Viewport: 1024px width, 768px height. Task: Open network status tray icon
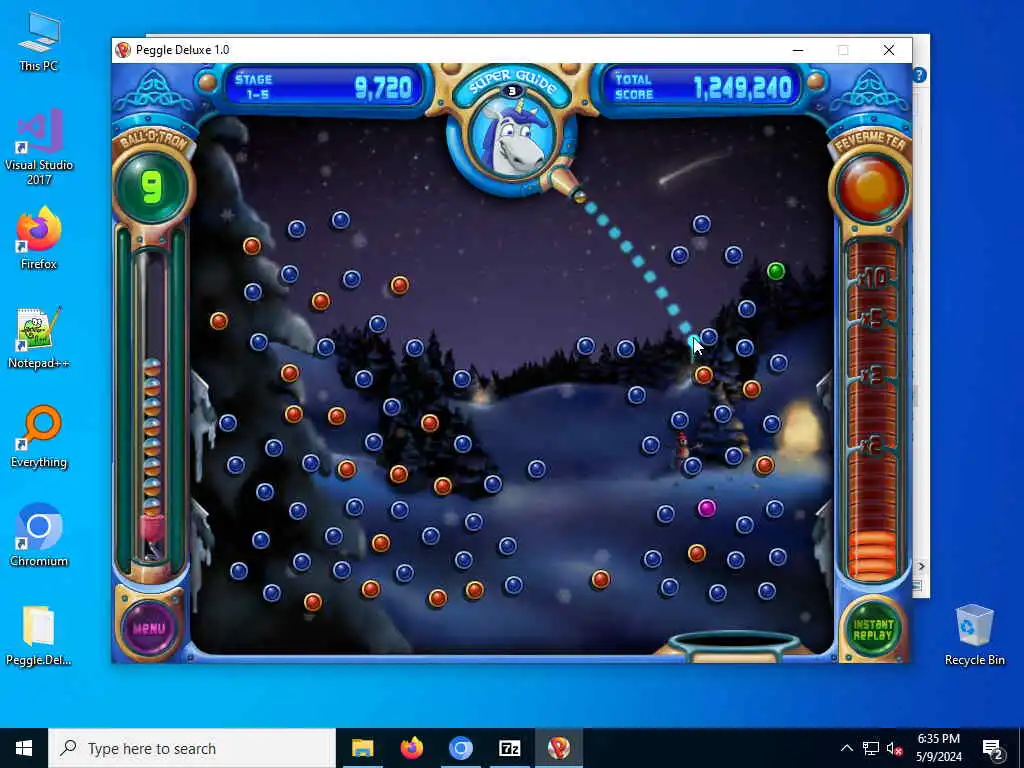coord(871,748)
